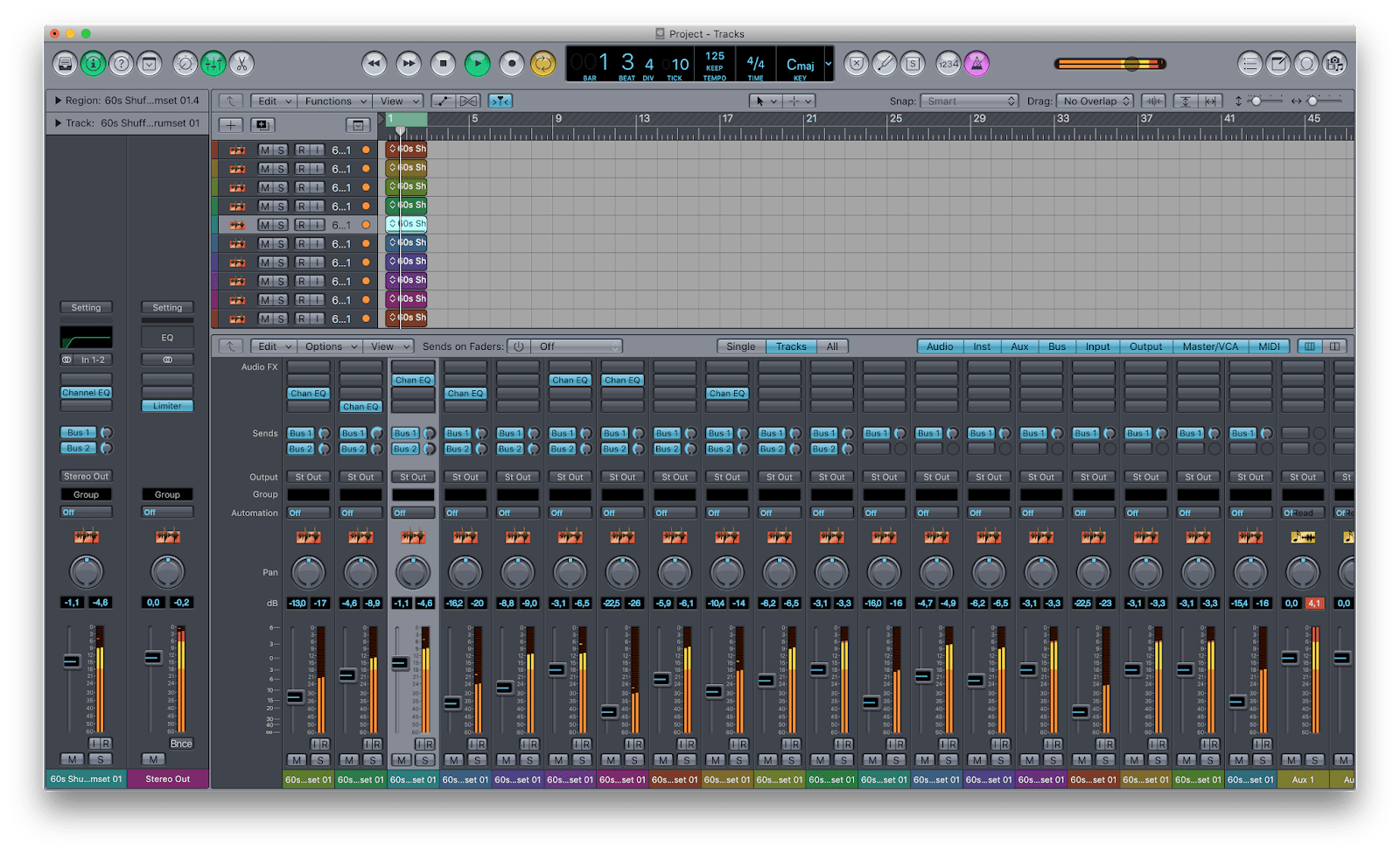
Task: Select the Smart Controls knob icon
Action: [x=184, y=63]
